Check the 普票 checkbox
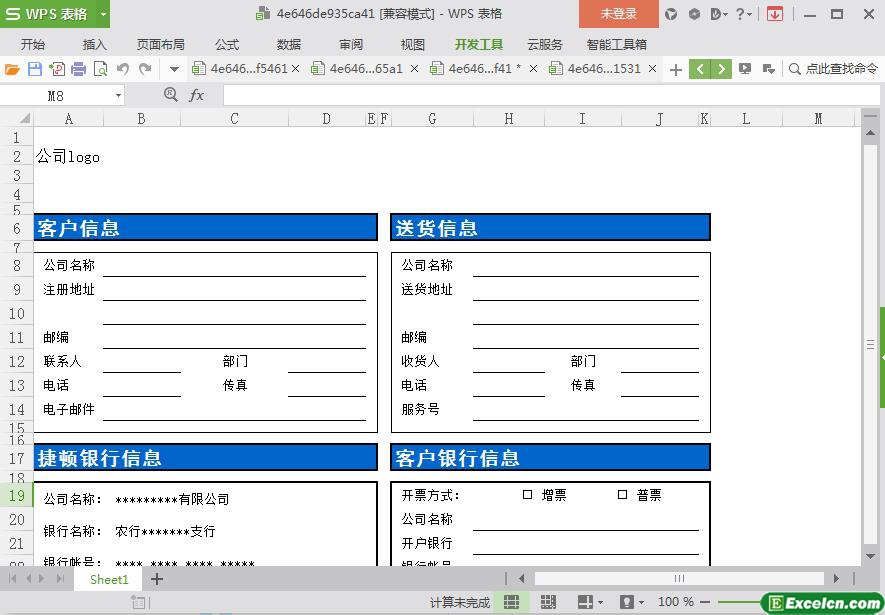The image size is (885, 615). [x=622, y=495]
